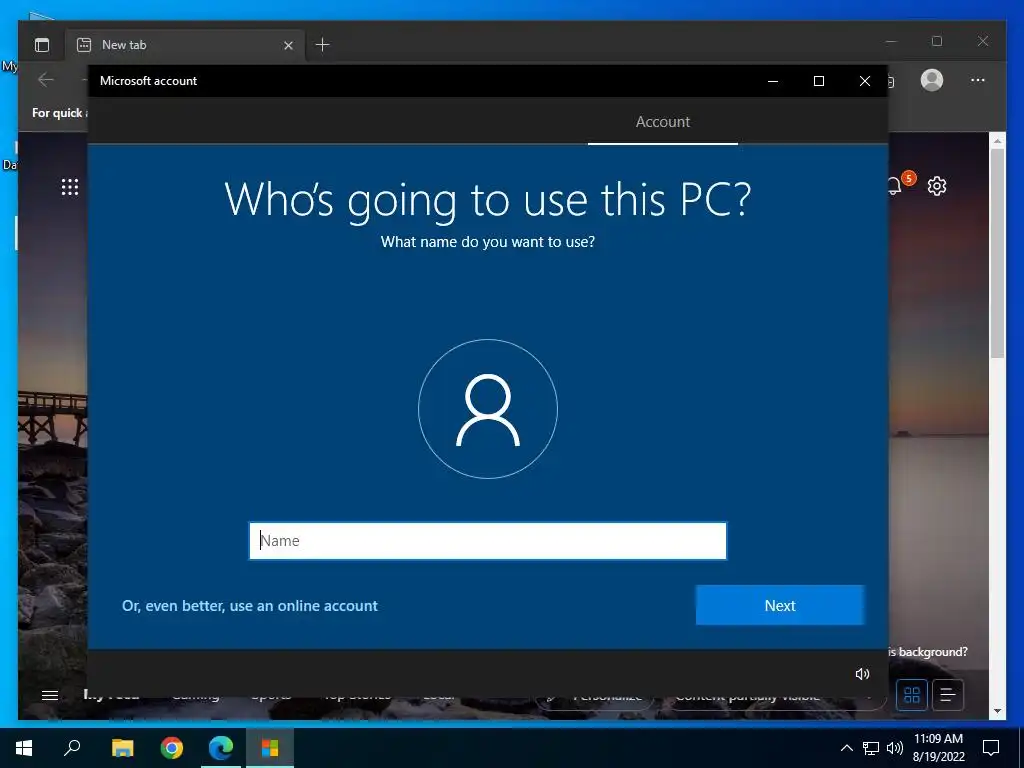Switch Edge feed to list layout
The height and width of the screenshot is (768, 1024).
click(948, 695)
